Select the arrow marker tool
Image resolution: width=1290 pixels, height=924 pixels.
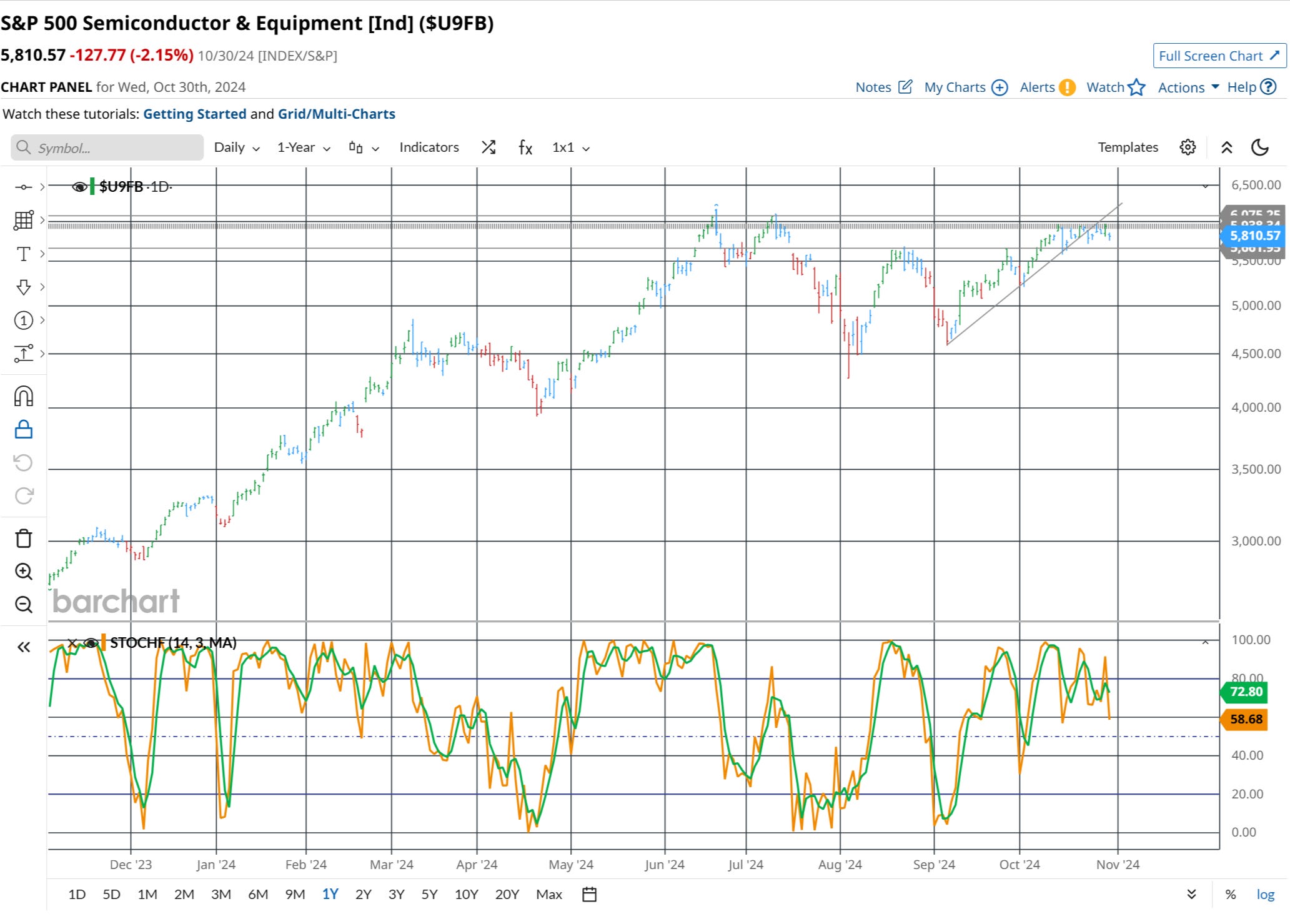(24, 287)
